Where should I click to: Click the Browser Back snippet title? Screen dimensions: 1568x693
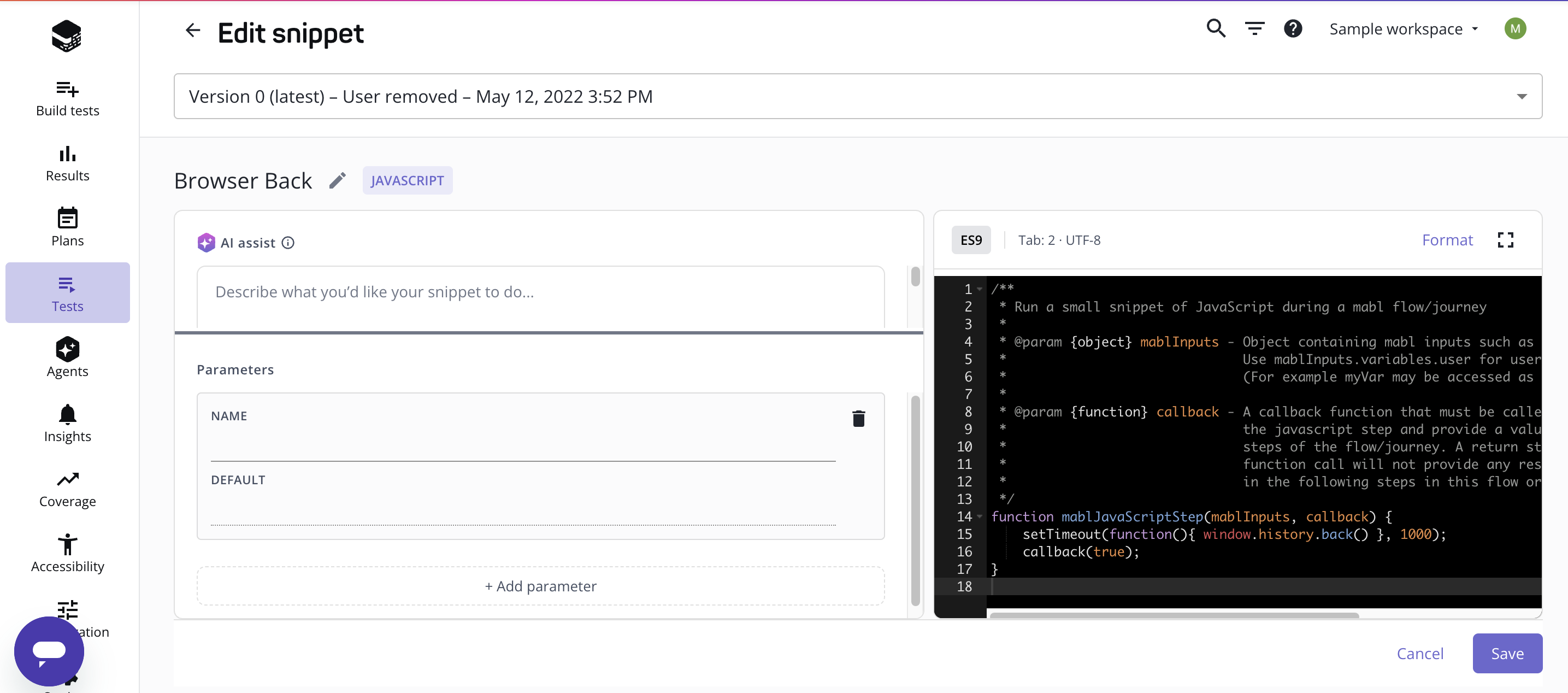(x=243, y=181)
